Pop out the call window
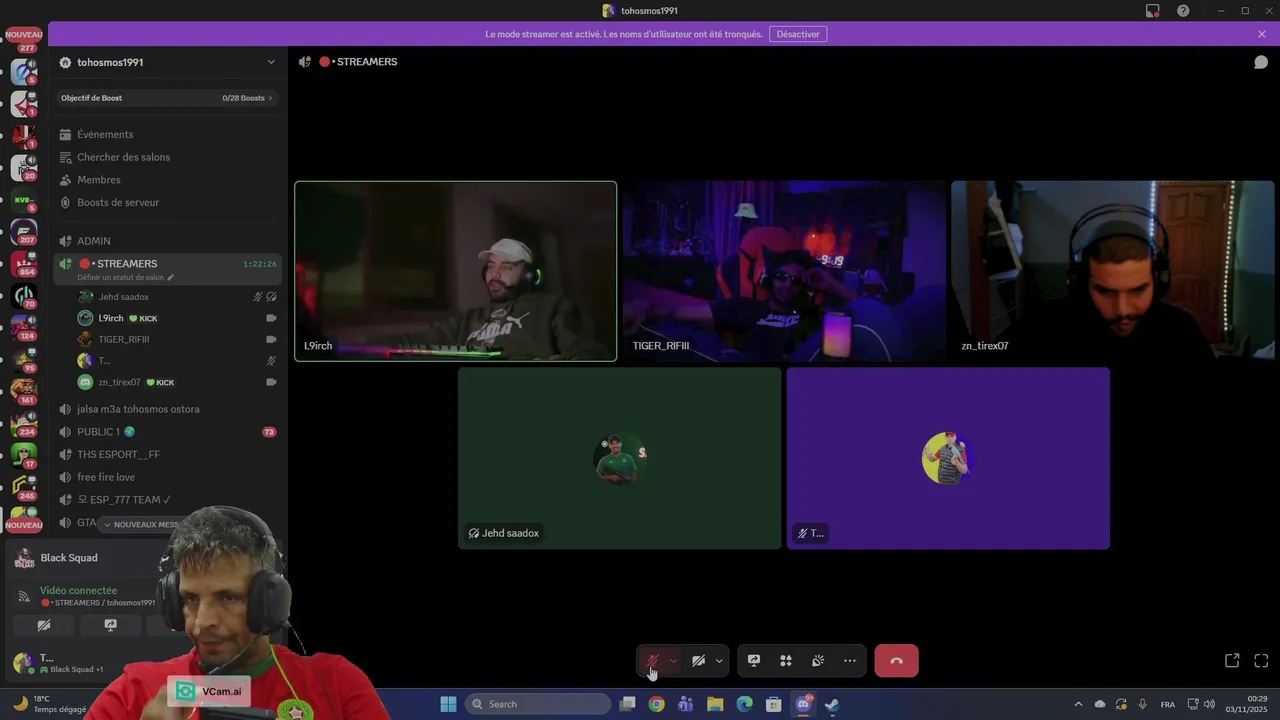Viewport: 1280px width, 720px height. click(x=1232, y=661)
